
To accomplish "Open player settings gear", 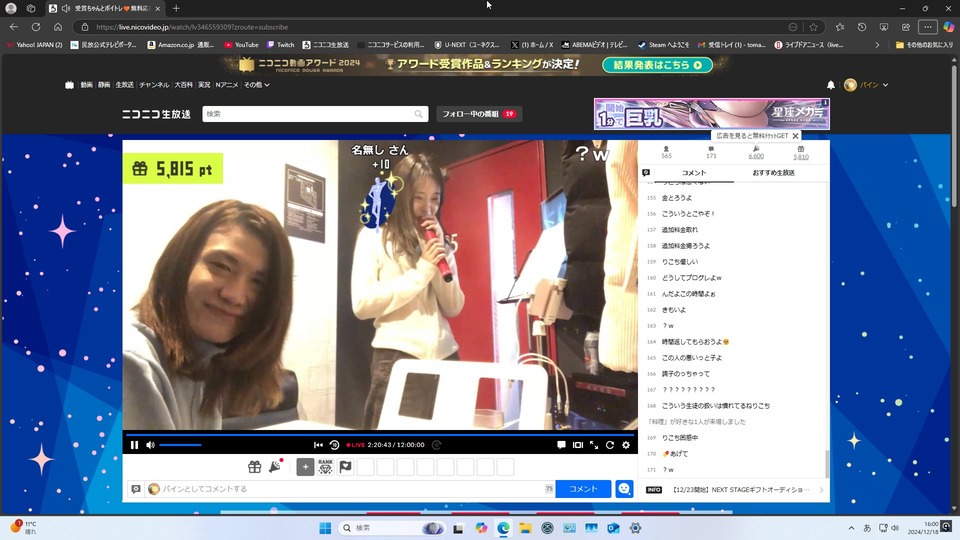I will tap(626, 445).
